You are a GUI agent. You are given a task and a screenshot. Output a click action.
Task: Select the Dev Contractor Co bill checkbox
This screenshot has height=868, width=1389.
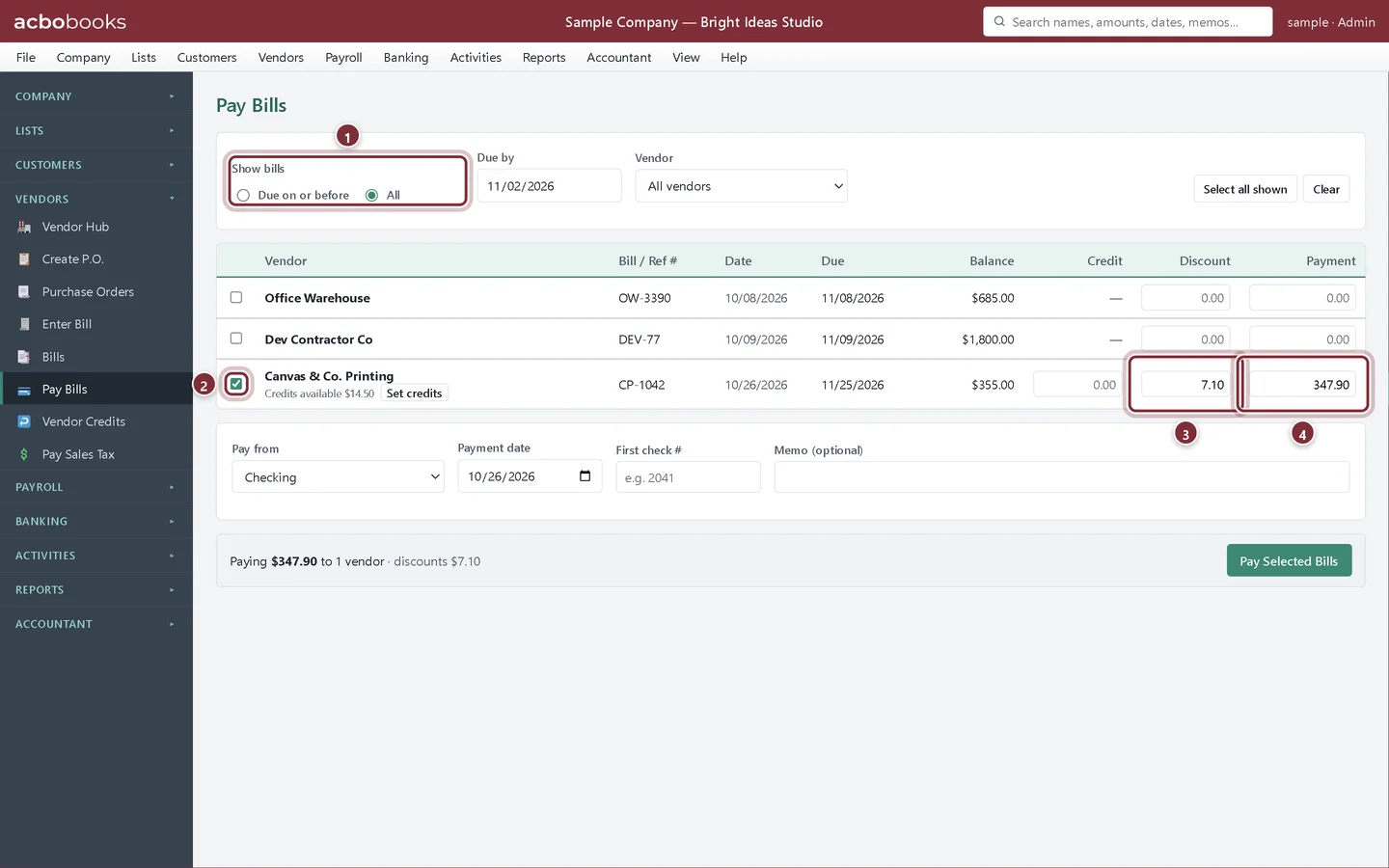[236, 339]
